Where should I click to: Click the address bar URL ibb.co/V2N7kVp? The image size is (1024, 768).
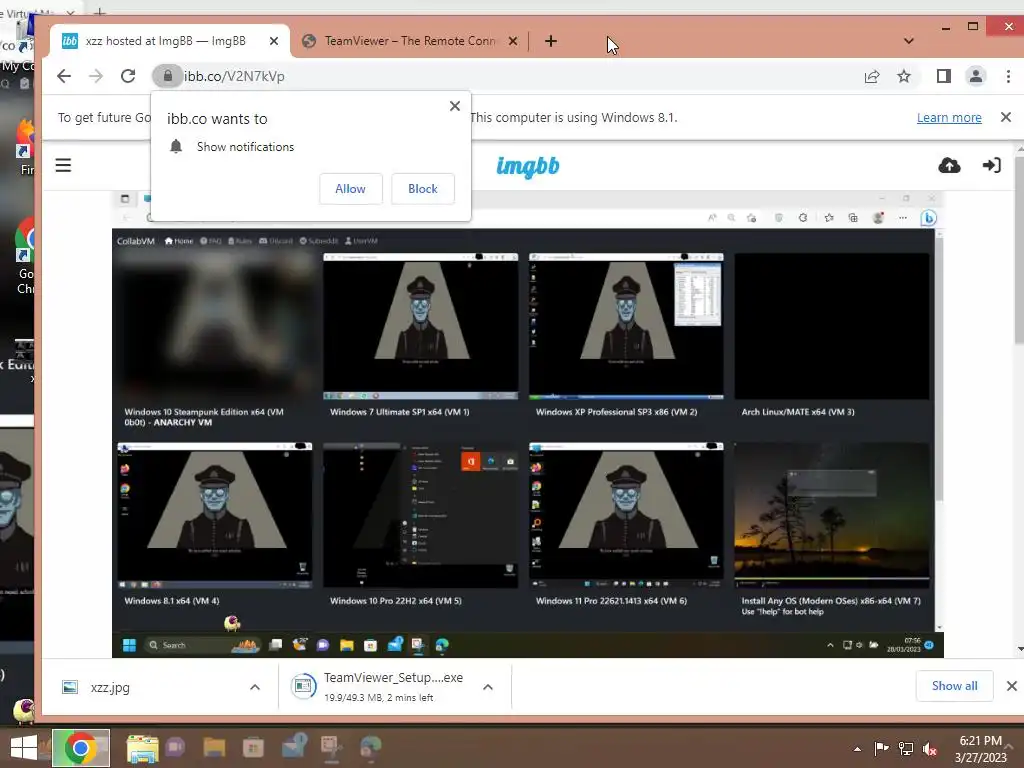click(x=234, y=76)
